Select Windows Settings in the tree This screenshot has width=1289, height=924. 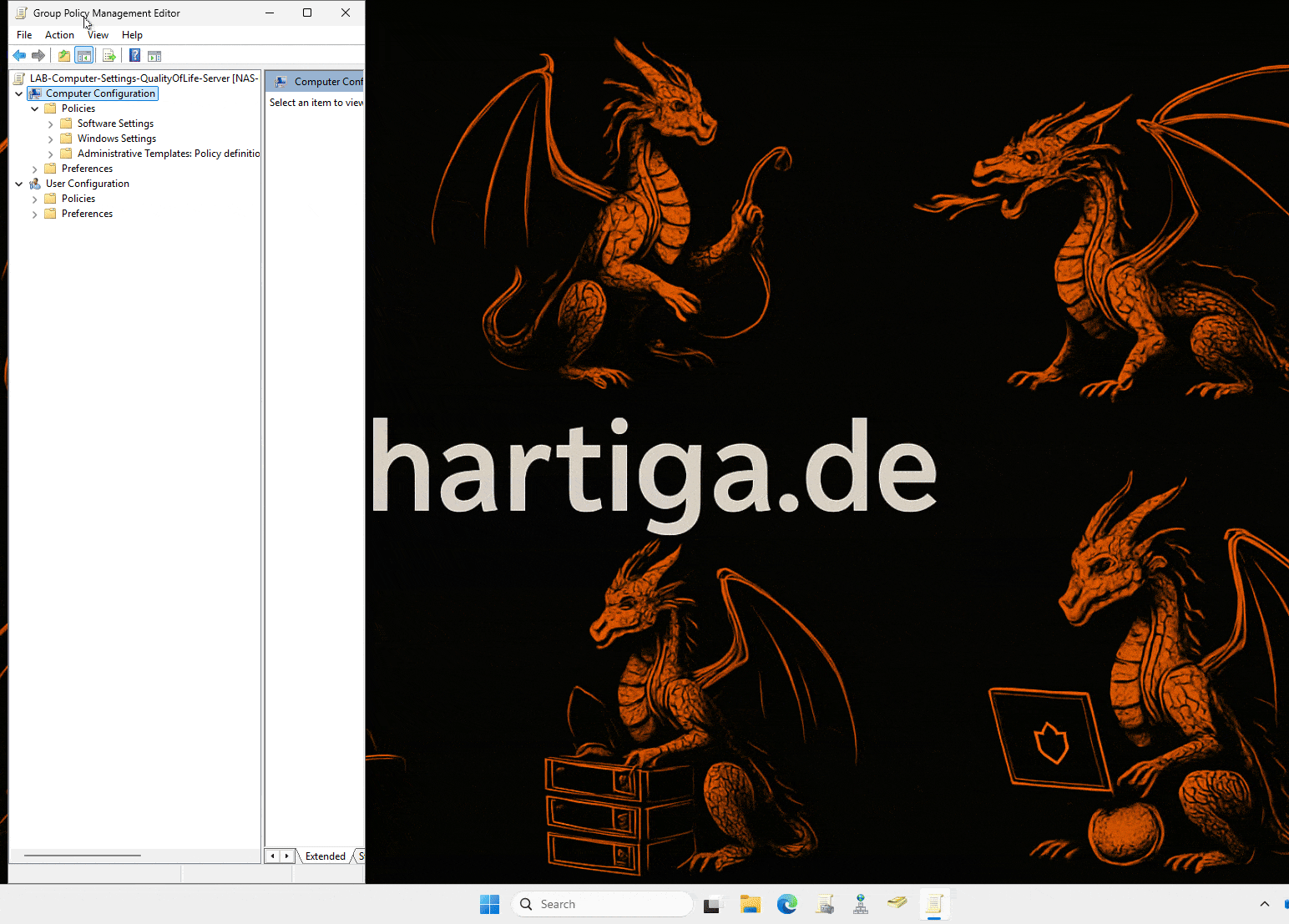point(116,139)
